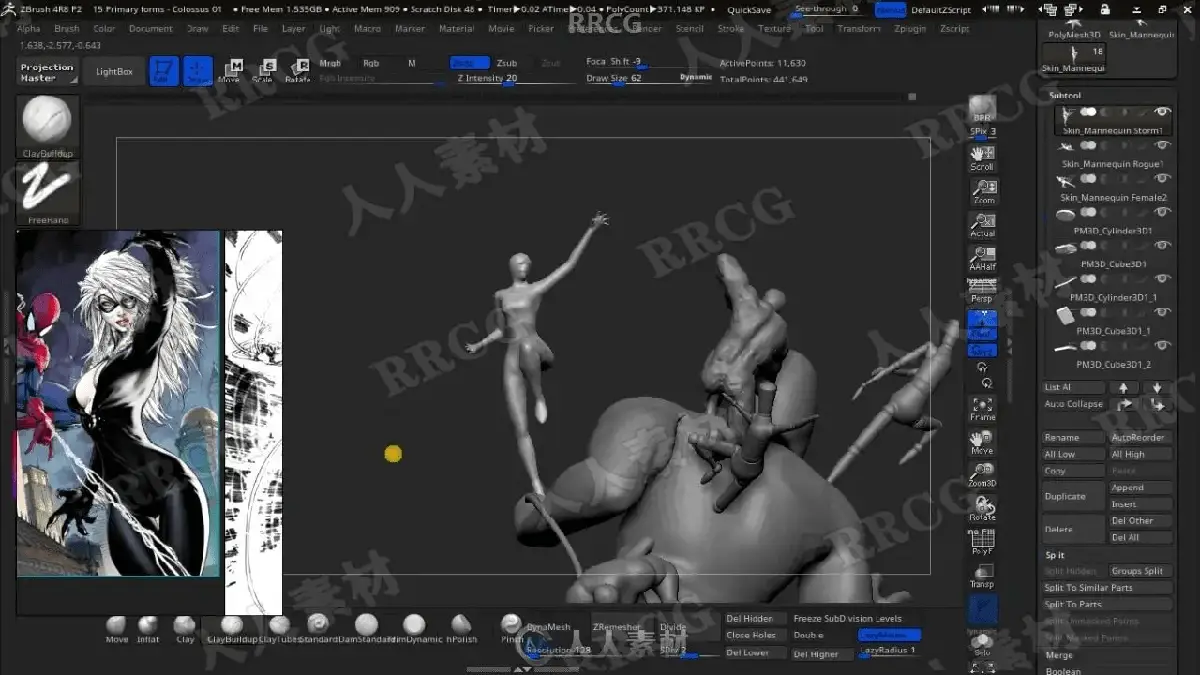Select the Zoom3D view tool
Screen dimensions: 1200x675
tap(982, 475)
